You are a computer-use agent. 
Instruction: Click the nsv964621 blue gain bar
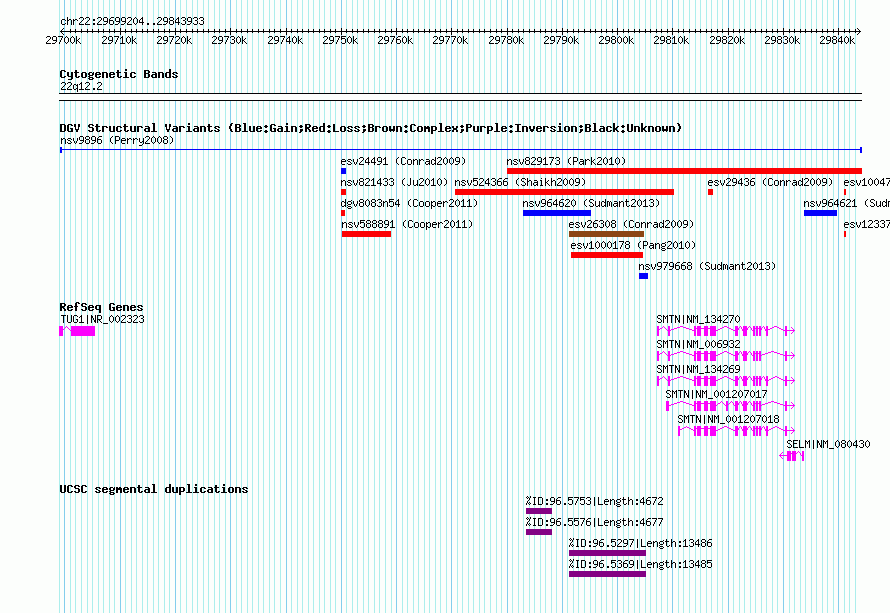click(x=820, y=213)
